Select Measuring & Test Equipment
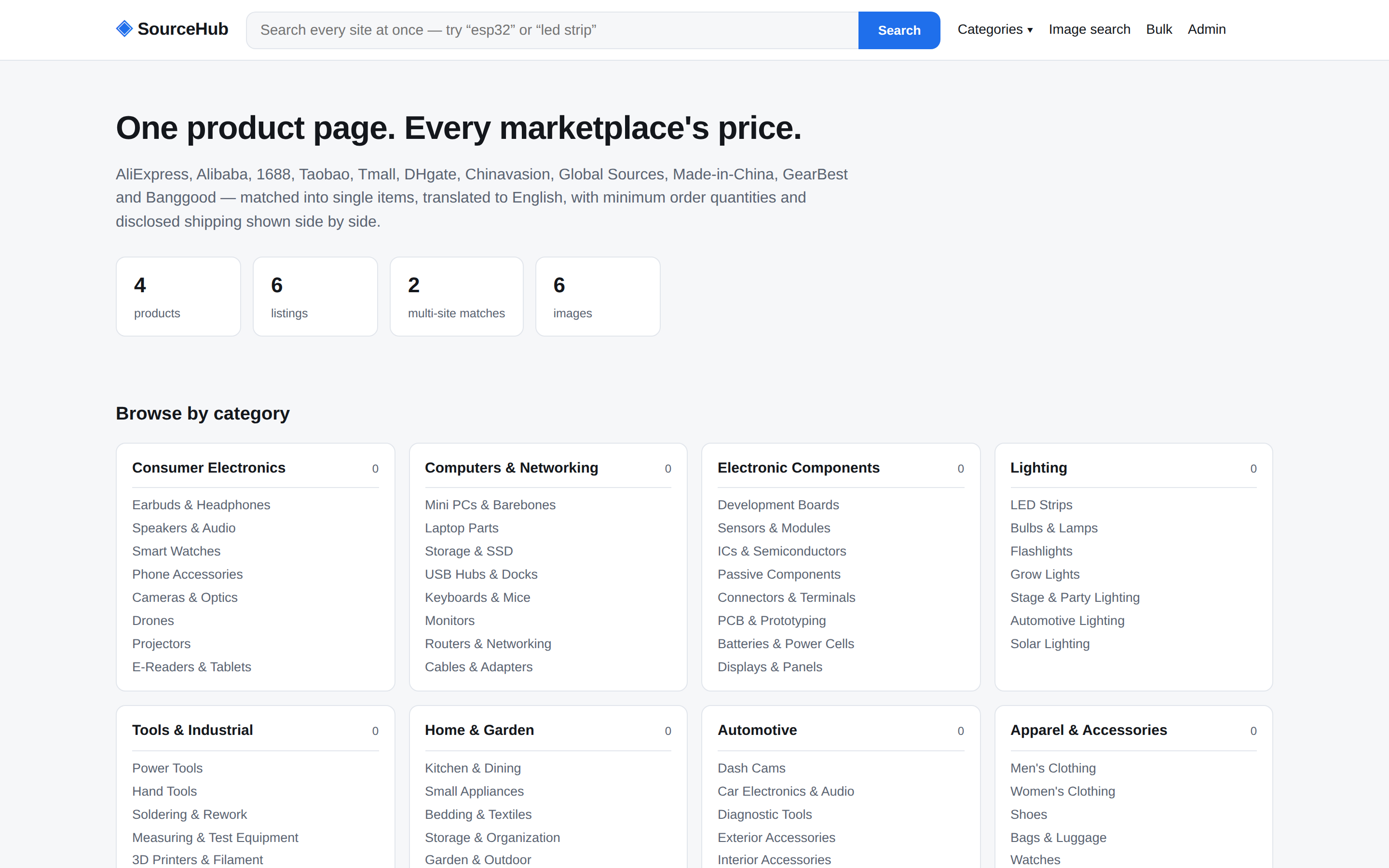Image resolution: width=1389 pixels, height=868 pixels. pyautogui.click(x=215, y=838)
